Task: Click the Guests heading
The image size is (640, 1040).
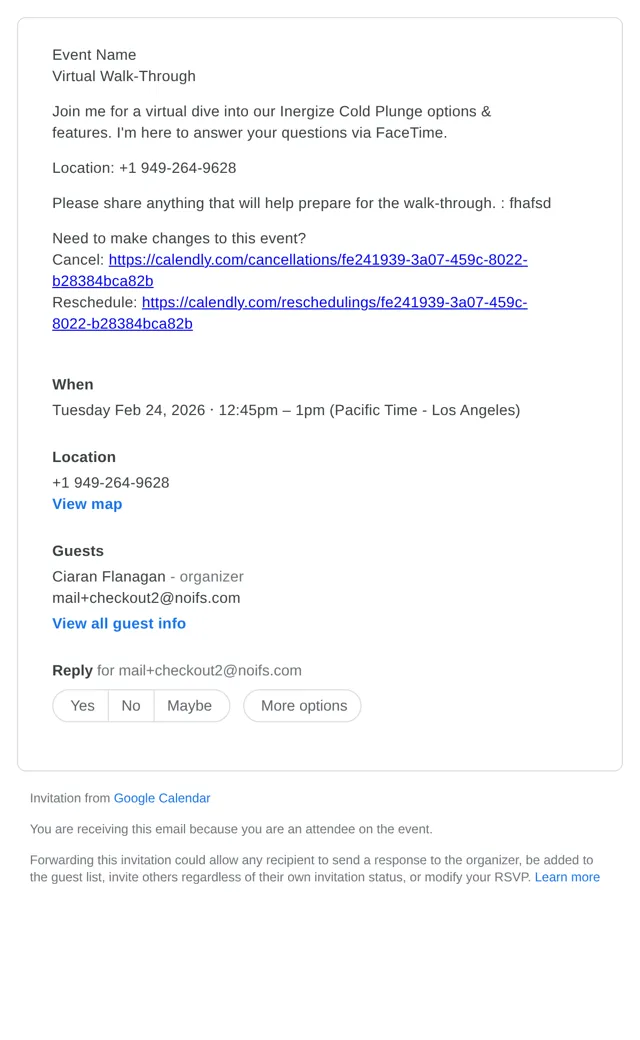Action: 78,551
